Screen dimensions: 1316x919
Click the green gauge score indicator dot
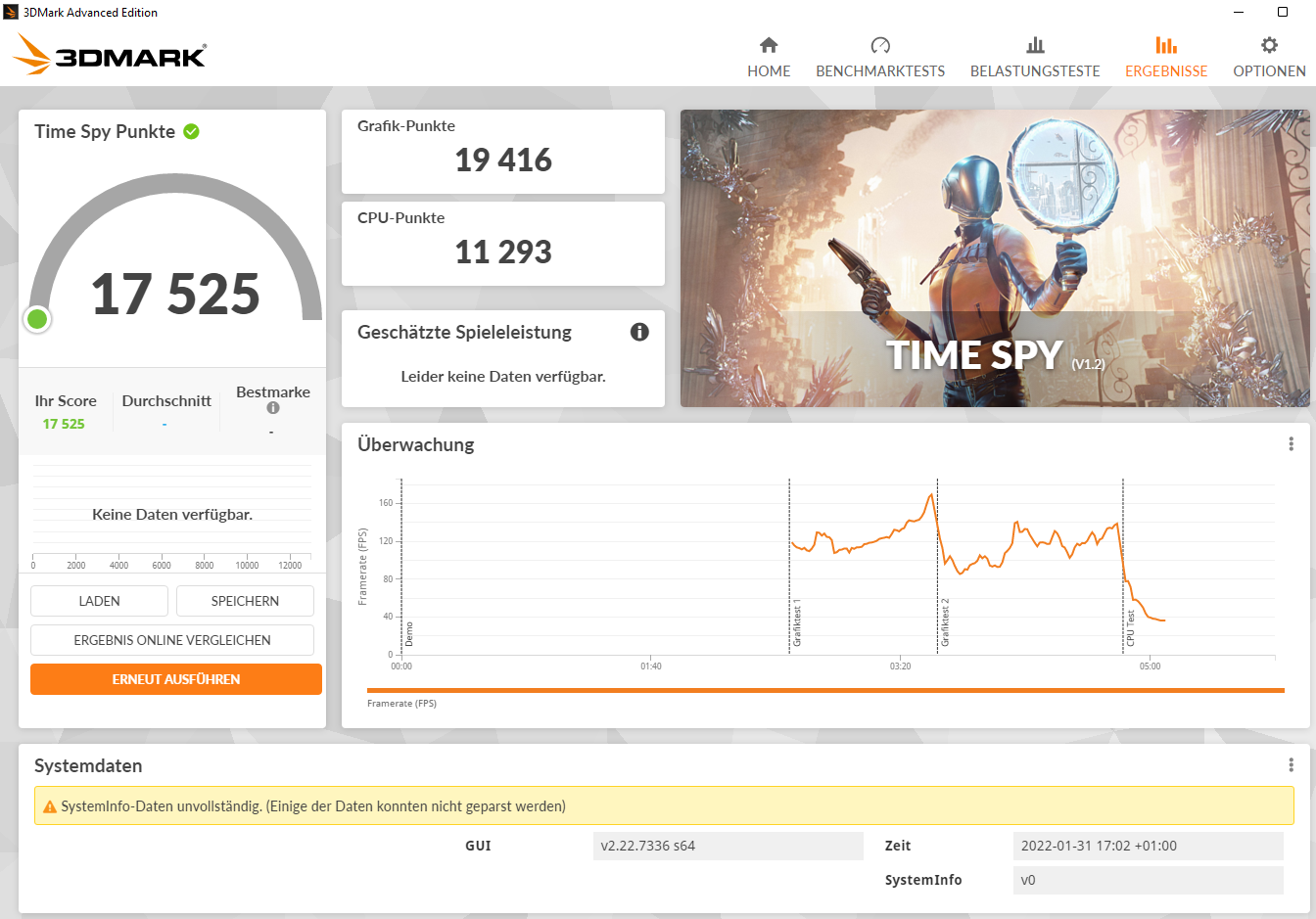click(37, 318)
